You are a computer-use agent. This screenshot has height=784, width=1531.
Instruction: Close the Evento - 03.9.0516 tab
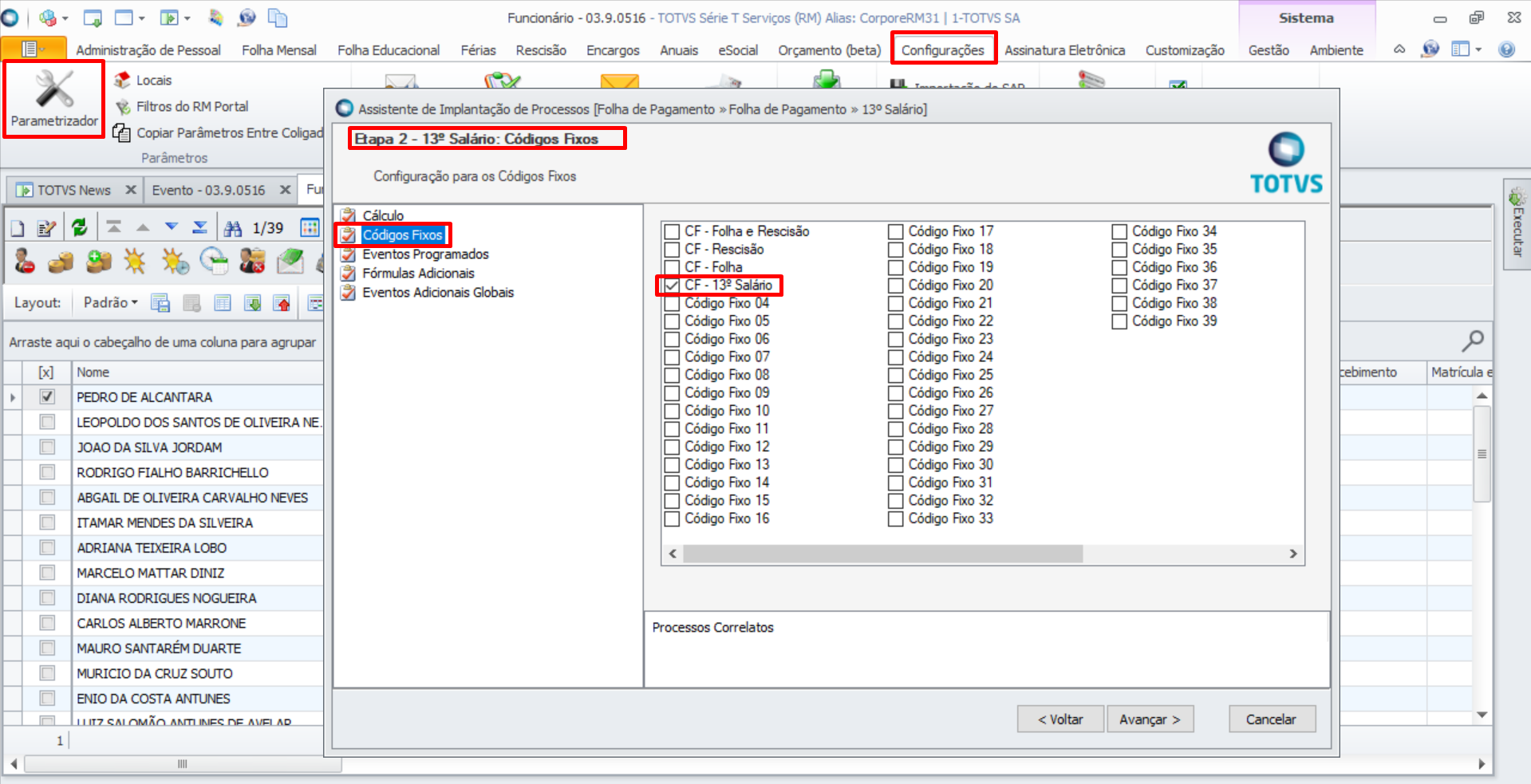285,190
